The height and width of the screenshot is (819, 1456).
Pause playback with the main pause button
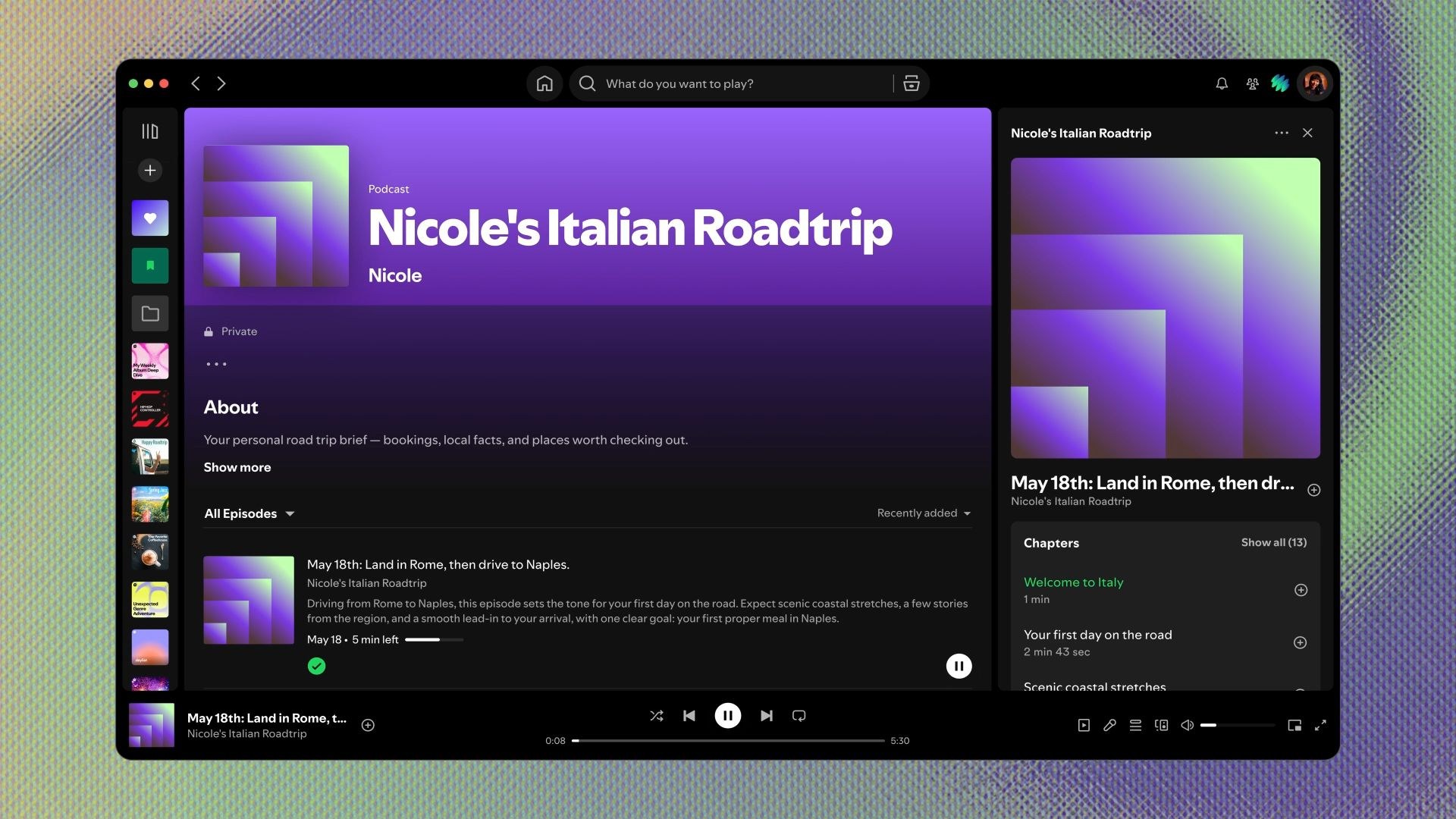pos(728,715)
